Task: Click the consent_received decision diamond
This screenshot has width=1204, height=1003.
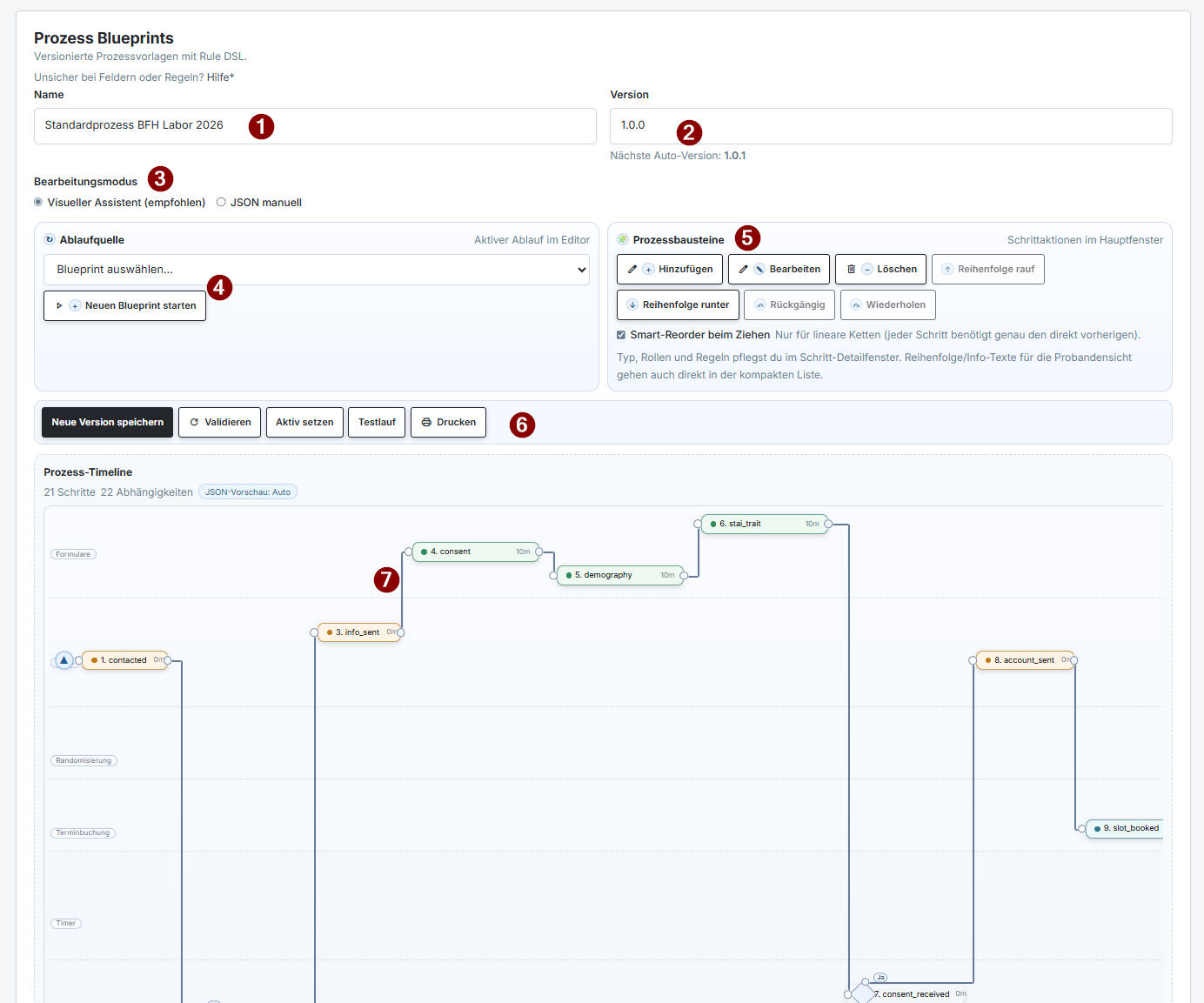Action: tap(862, 993)
